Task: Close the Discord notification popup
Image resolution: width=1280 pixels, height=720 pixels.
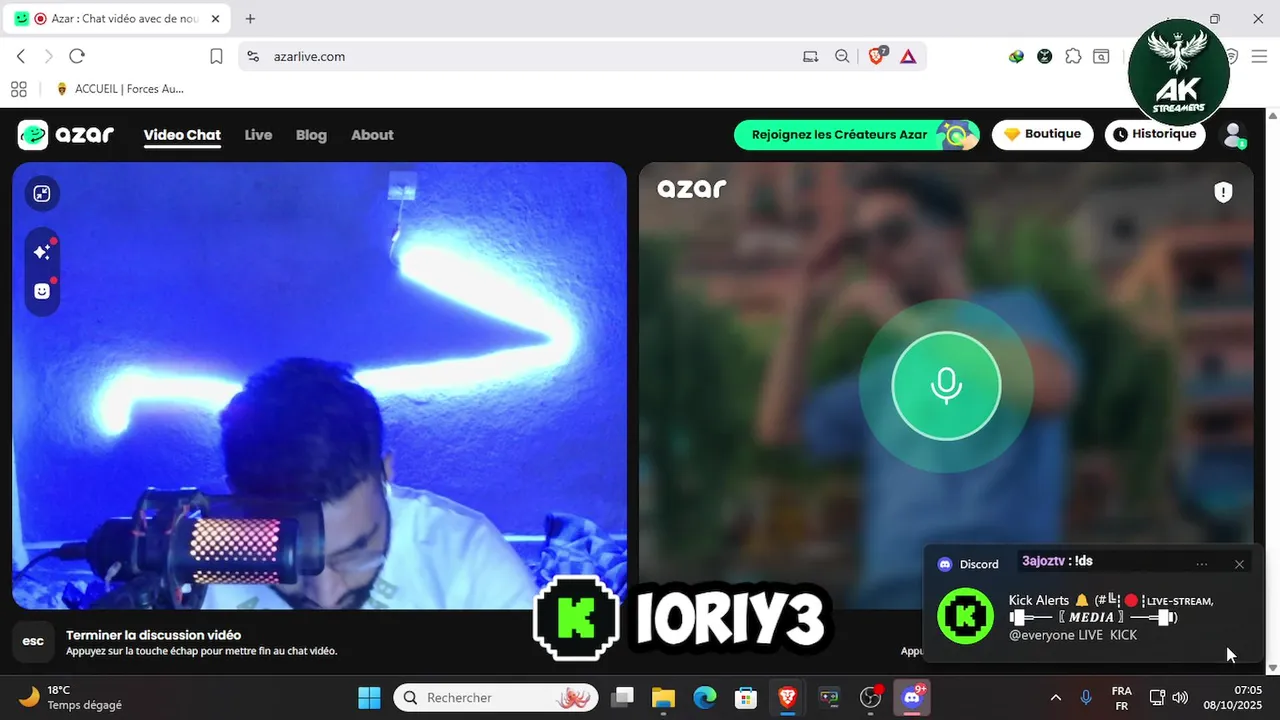Action: 1239,564
